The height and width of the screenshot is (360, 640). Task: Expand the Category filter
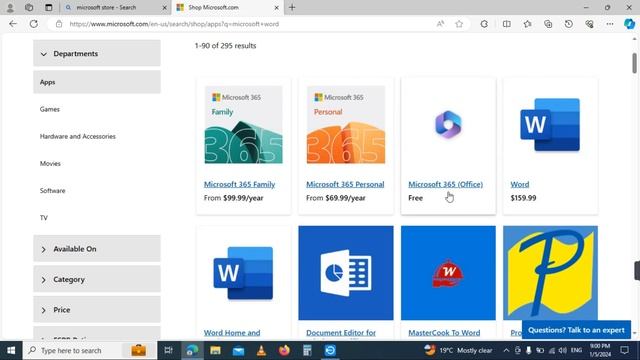click(97, 279)
